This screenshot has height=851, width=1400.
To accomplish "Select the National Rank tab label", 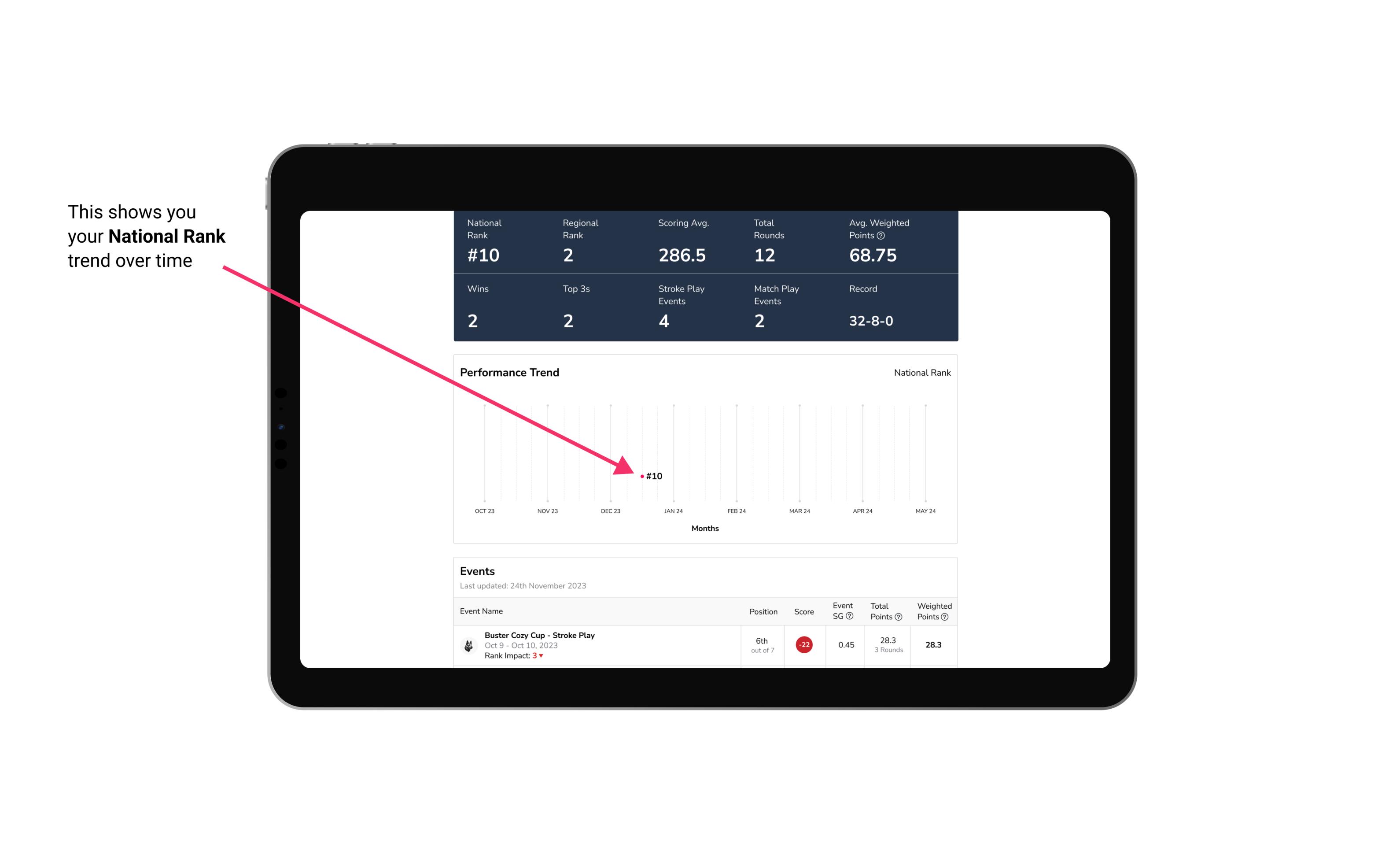I will pos(921,372).
